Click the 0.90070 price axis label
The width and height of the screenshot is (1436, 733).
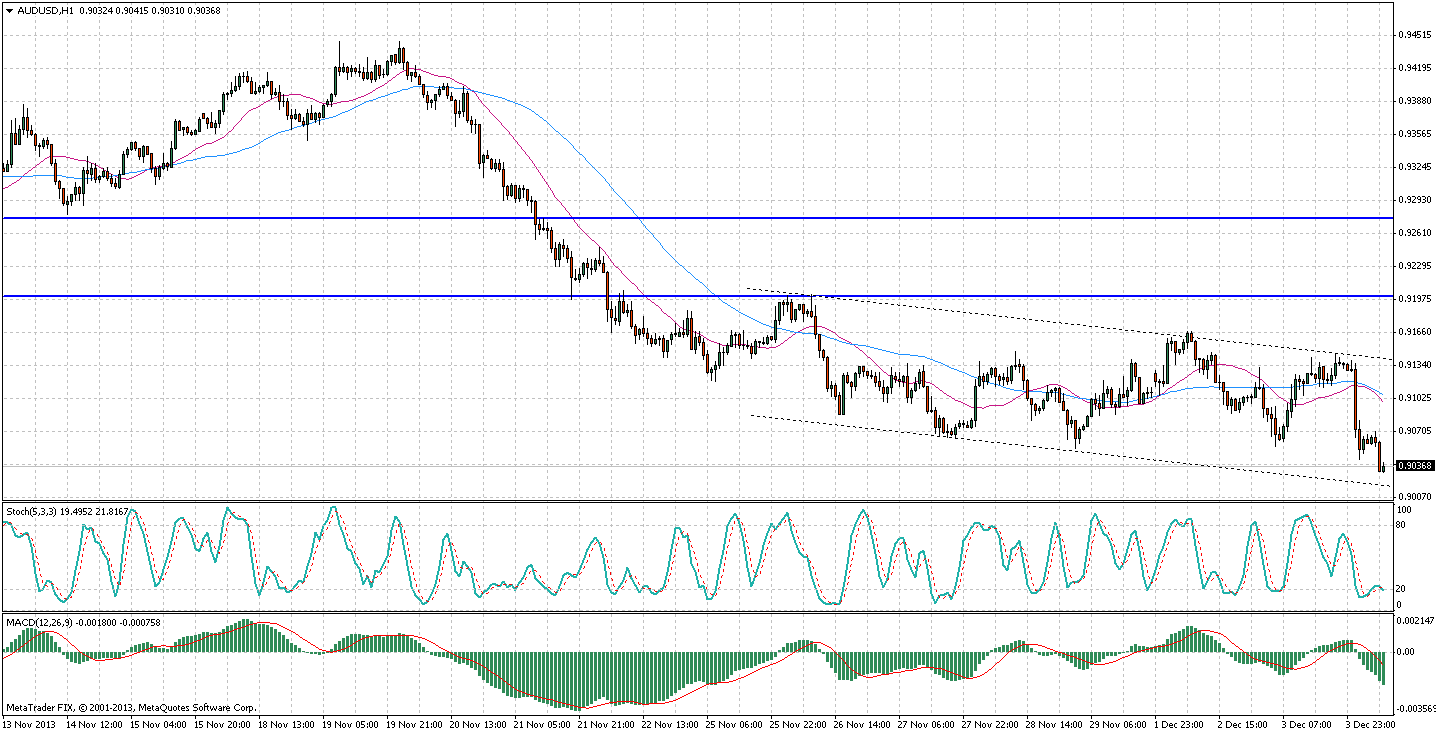[1413, 497]
